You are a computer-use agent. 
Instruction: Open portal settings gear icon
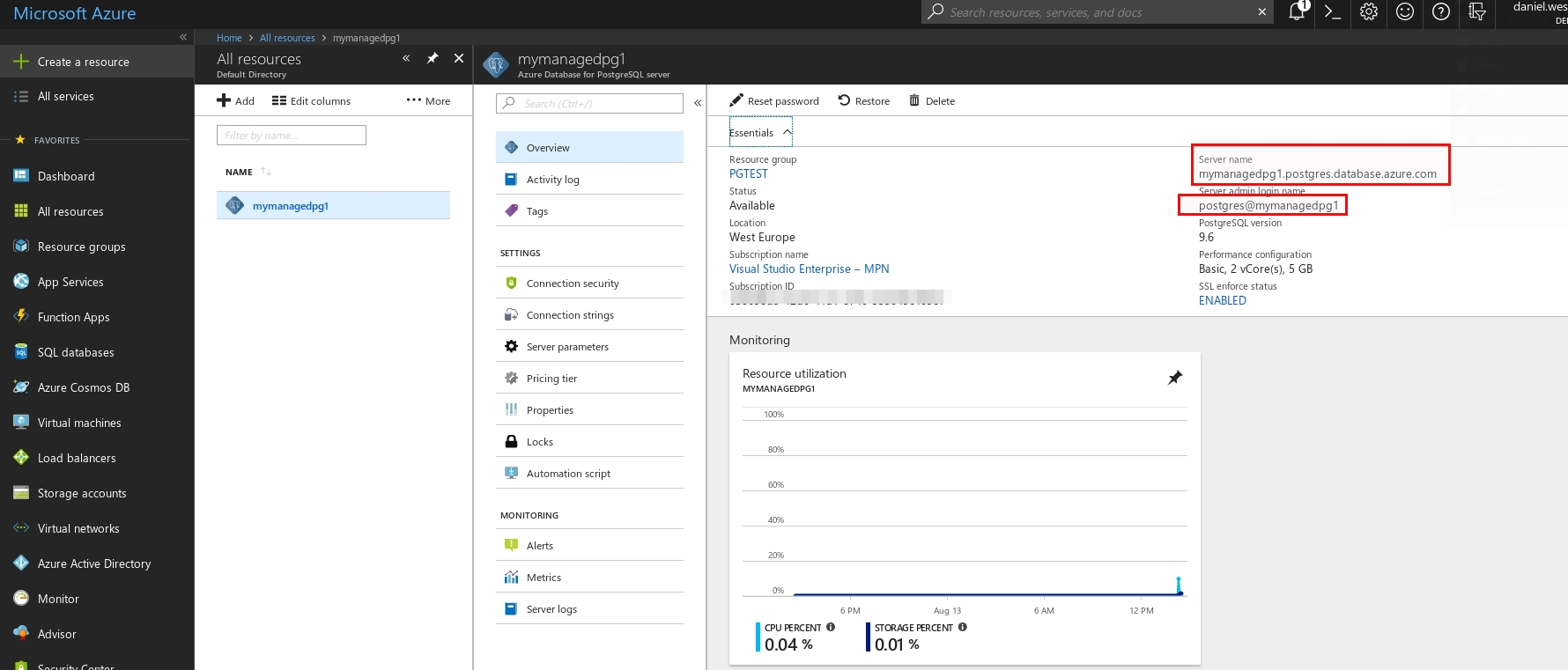(x=1369, y=11)
